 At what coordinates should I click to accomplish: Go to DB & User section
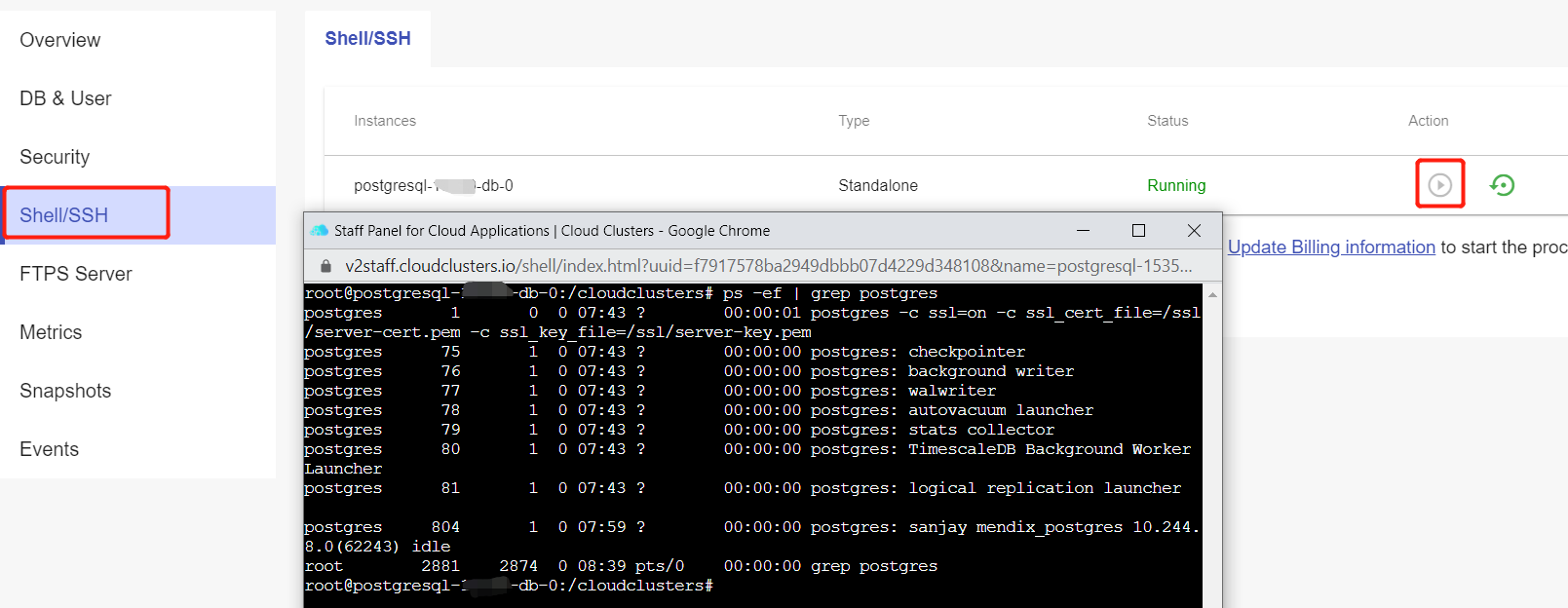pyautogui.click(x=65, y=98)
